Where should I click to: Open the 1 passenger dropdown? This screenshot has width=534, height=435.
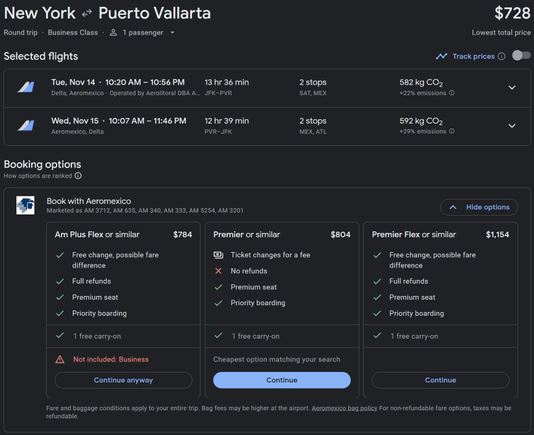(142, 33)
